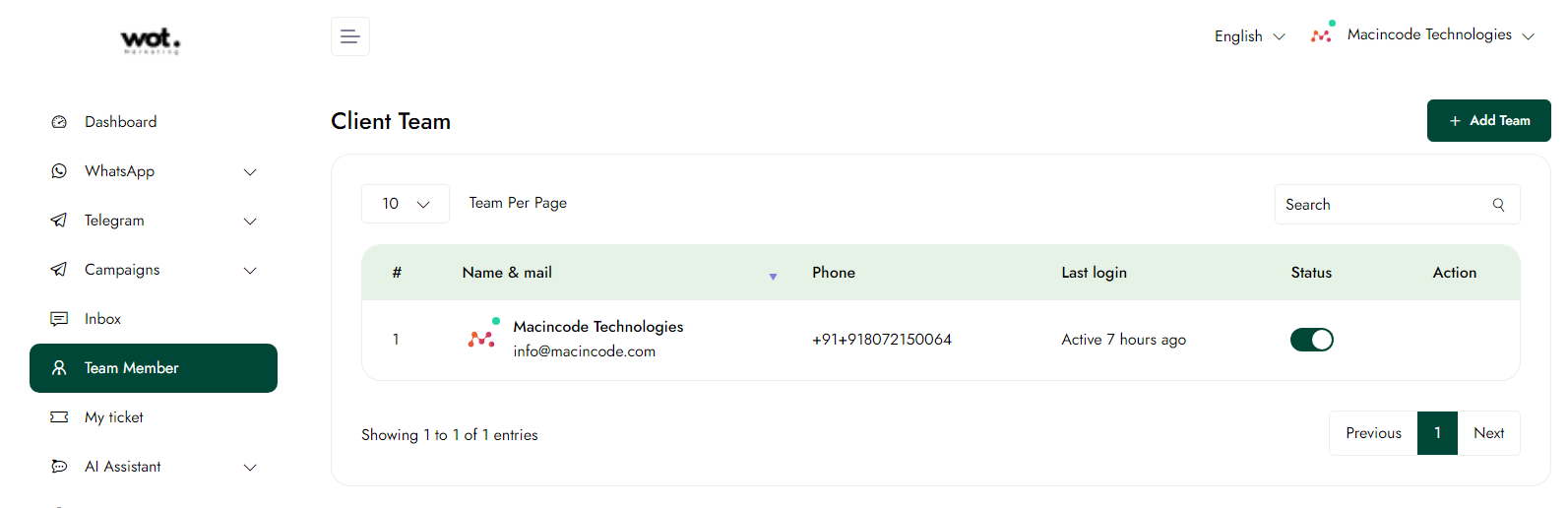
Task: Click the My ticket icon
Action: 59,417
